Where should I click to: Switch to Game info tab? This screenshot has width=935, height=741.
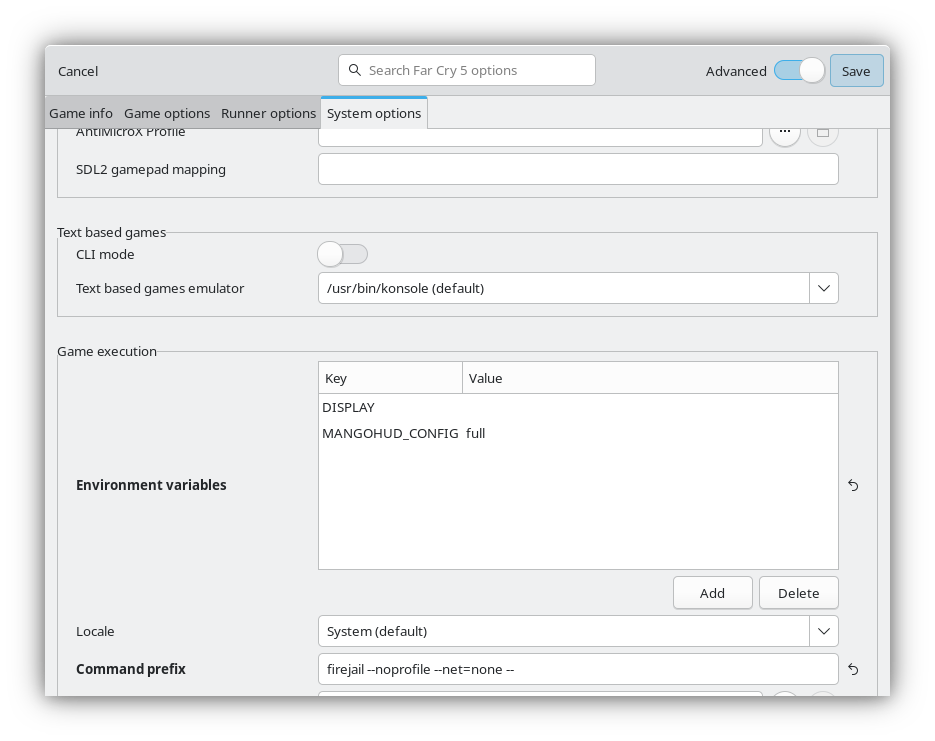coord(81,113)
